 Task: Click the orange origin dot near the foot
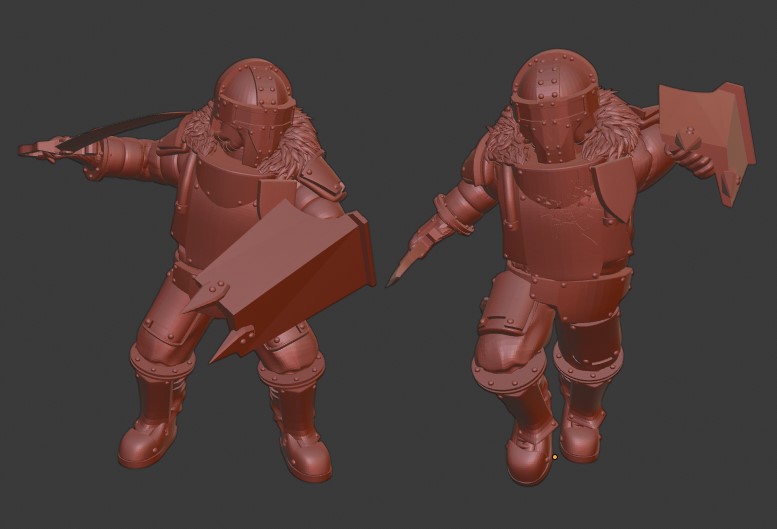[x=555, y=457]
